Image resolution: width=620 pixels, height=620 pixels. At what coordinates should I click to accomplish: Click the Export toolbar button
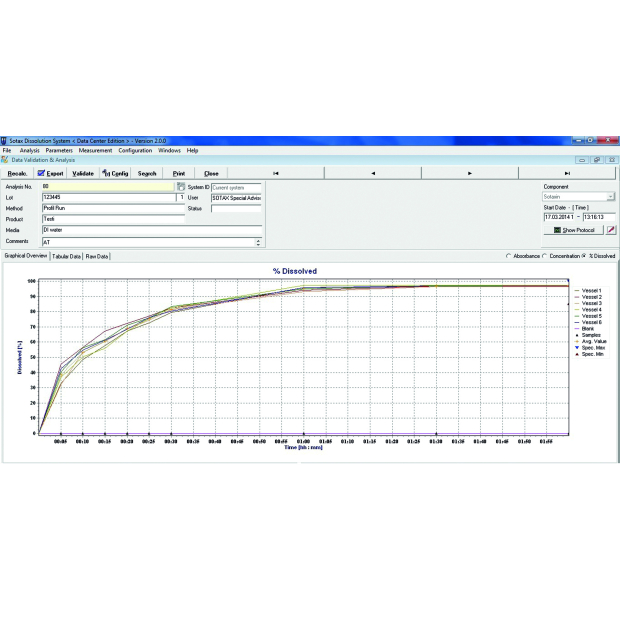tap(50, 173)
